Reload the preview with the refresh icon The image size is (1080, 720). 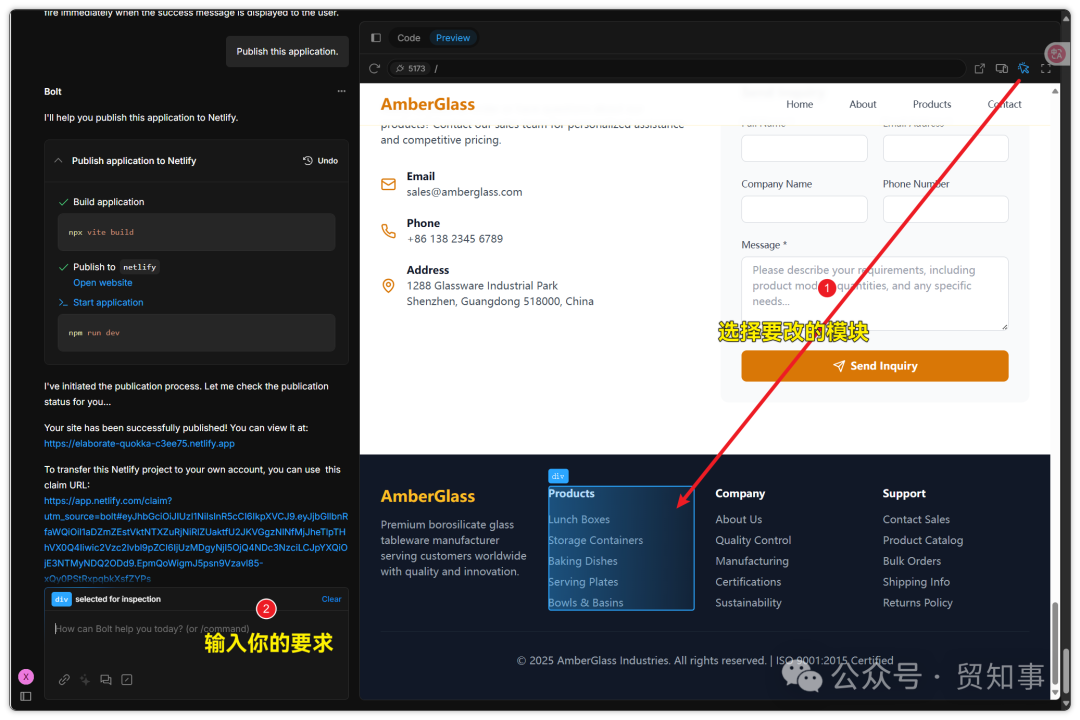[374, 68]
